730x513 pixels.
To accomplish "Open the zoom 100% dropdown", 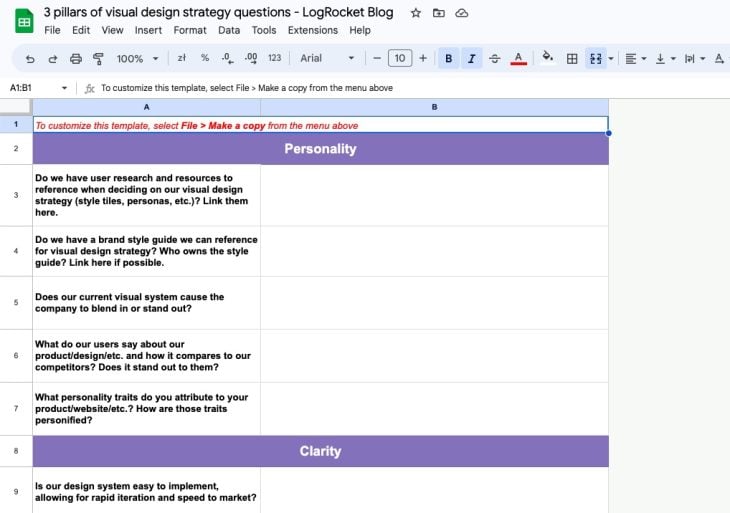I will click(137, 59).
